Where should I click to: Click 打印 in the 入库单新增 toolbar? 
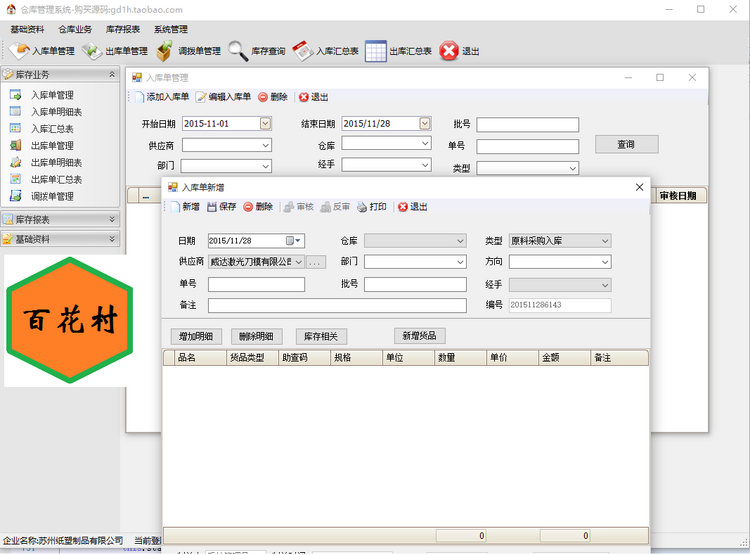pos(371,207)
